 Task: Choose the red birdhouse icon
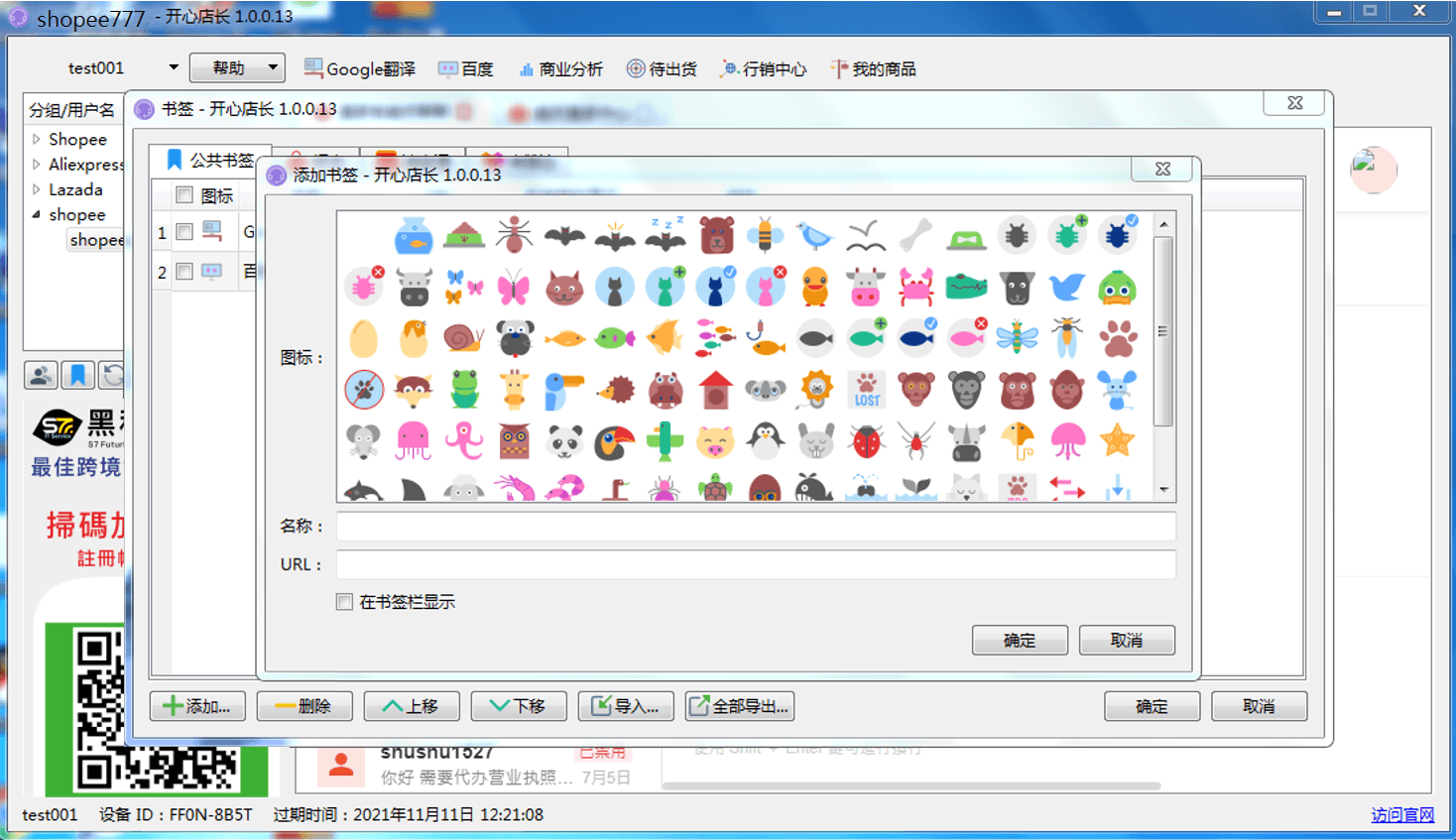coord(715,390)
